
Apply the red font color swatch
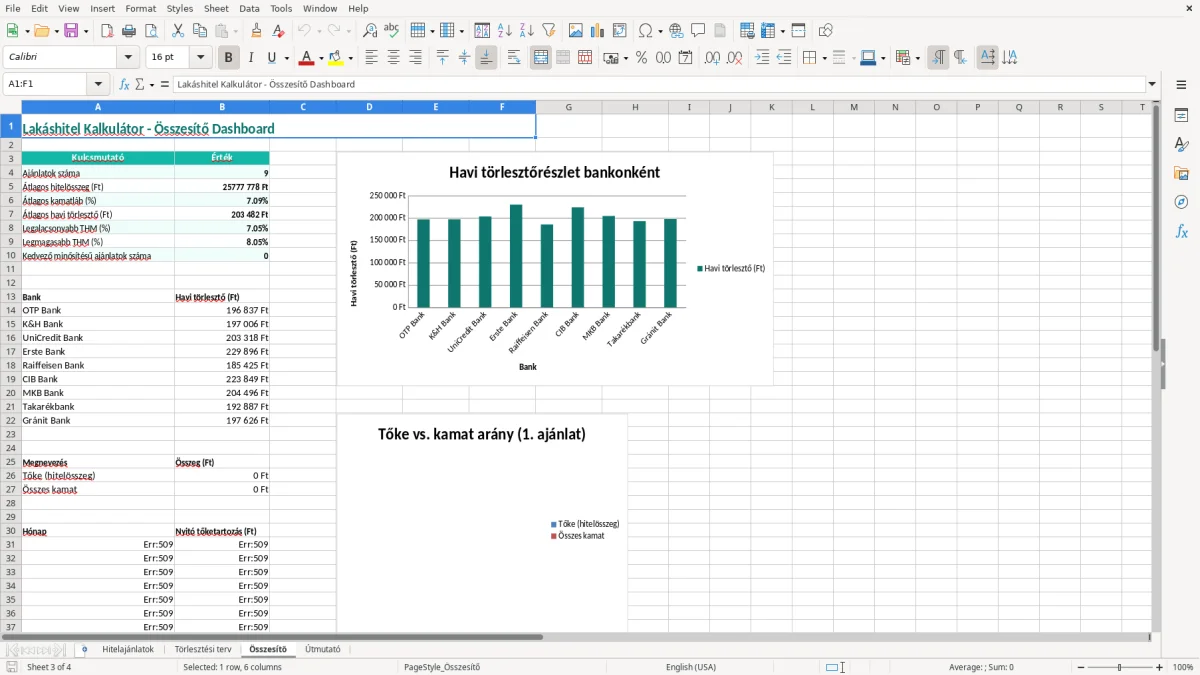[x=306, y=58]
